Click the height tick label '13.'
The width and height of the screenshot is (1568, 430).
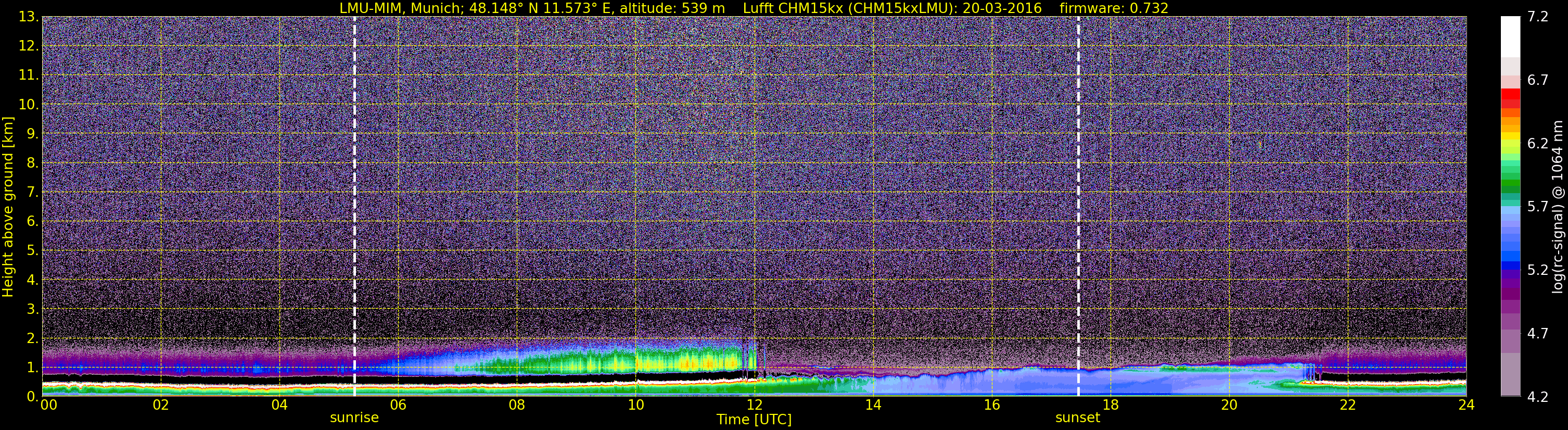point(29,17)
